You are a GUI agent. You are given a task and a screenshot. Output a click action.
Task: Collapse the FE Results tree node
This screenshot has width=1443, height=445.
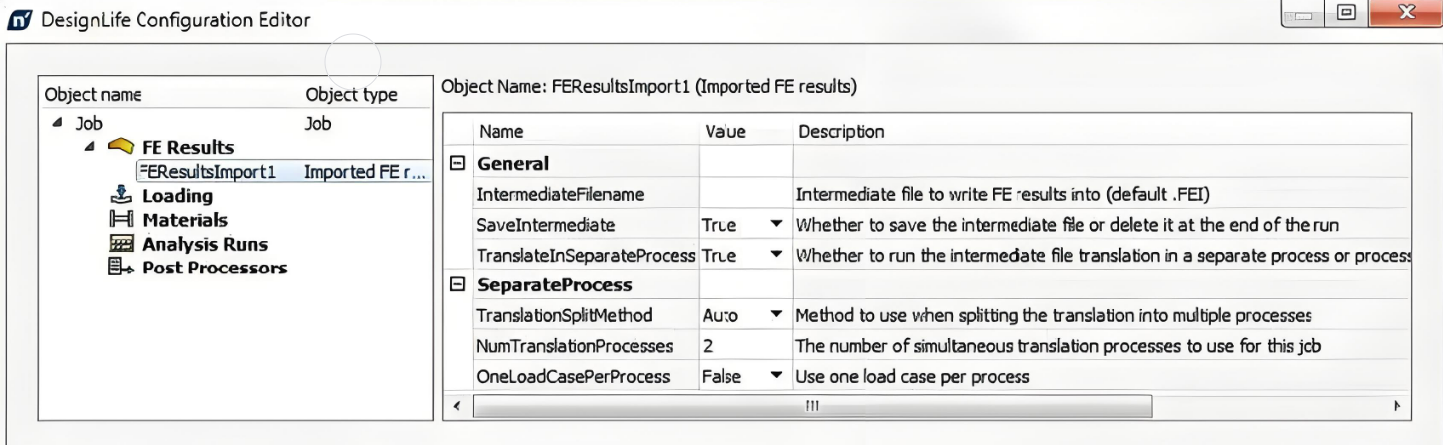point(91,148)
